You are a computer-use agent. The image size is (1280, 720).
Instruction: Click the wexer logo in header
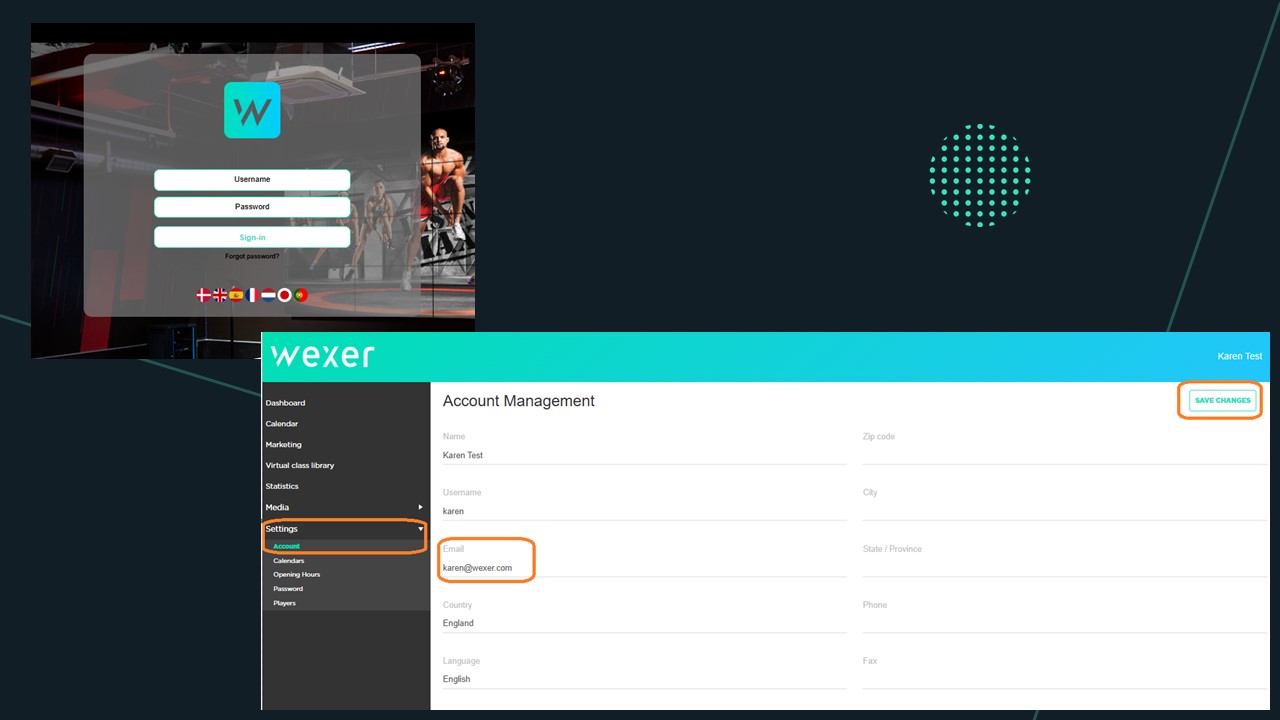click(x=322, y=356)
